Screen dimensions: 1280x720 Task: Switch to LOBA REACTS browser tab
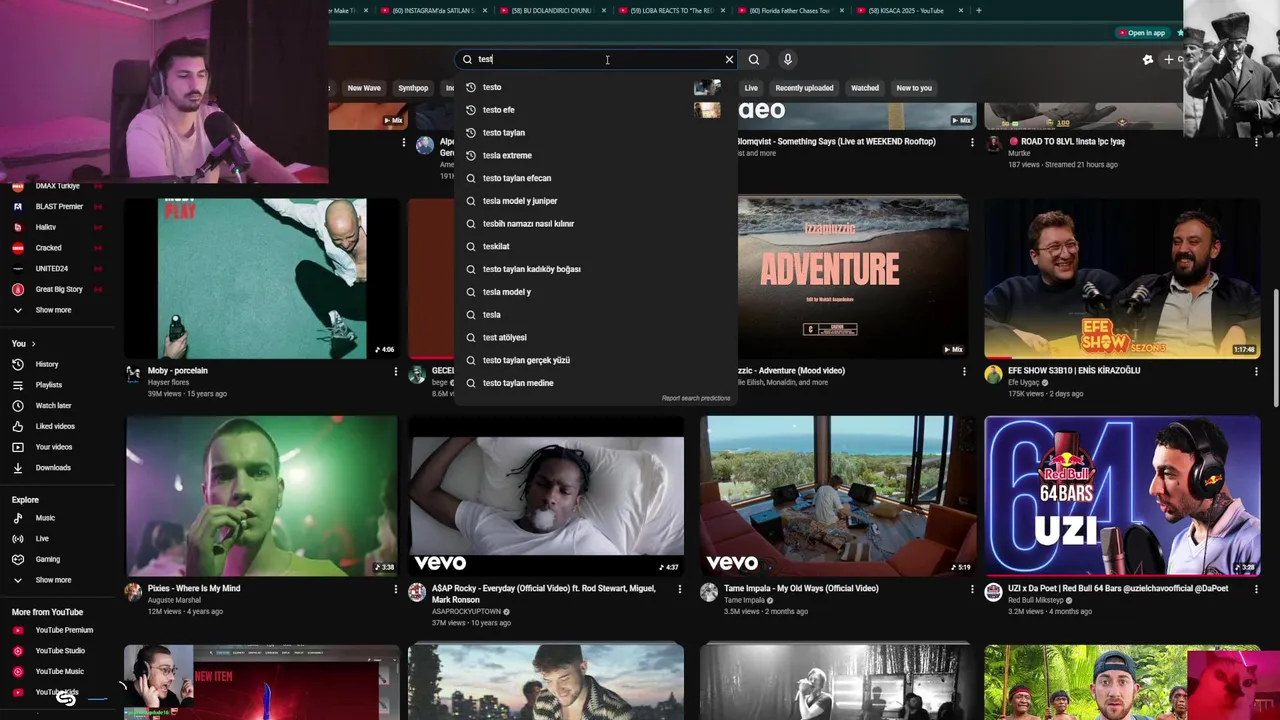pos(672,10)
